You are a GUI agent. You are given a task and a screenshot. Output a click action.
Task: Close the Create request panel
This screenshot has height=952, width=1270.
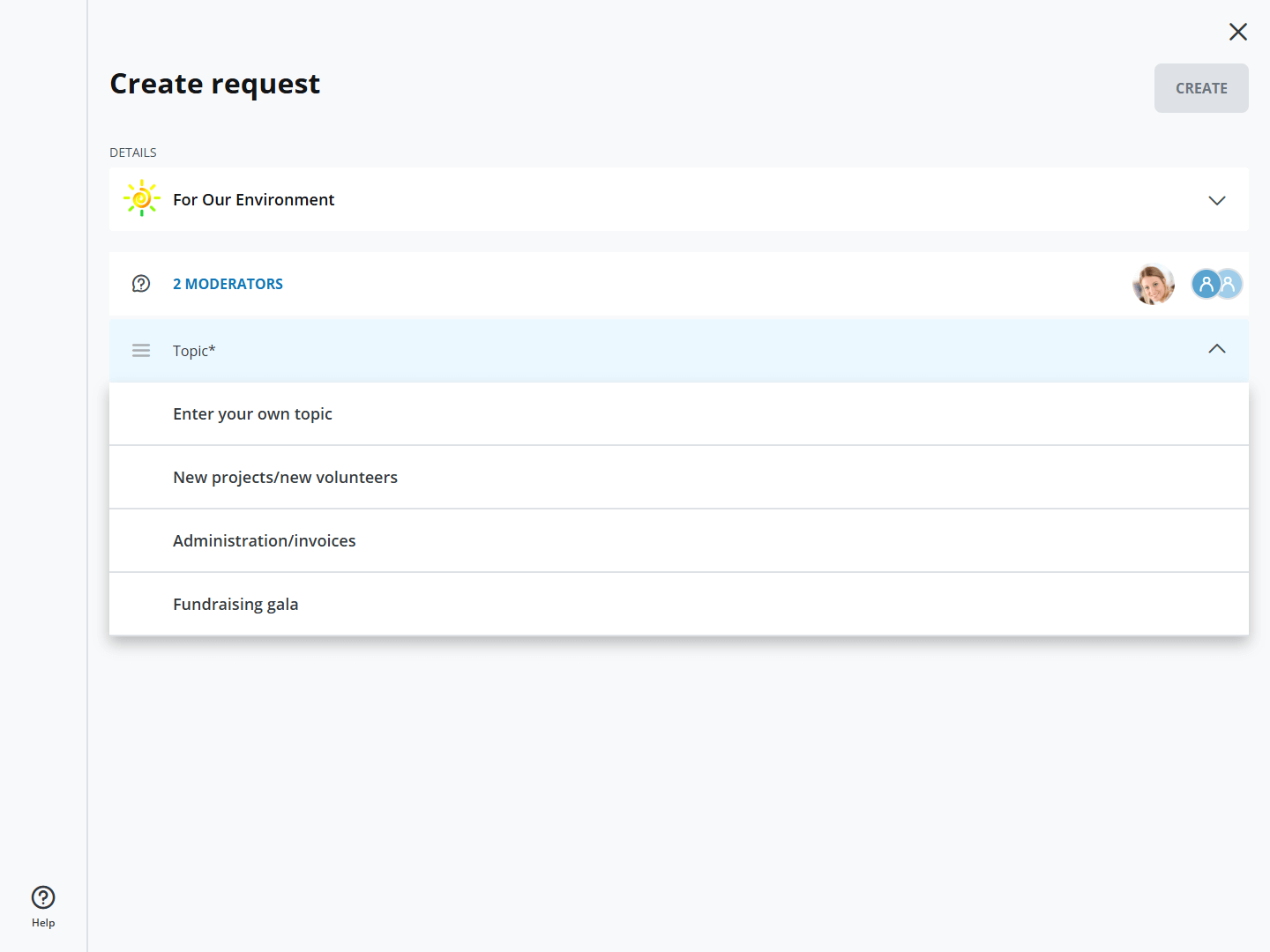[x=1237, y=32]
